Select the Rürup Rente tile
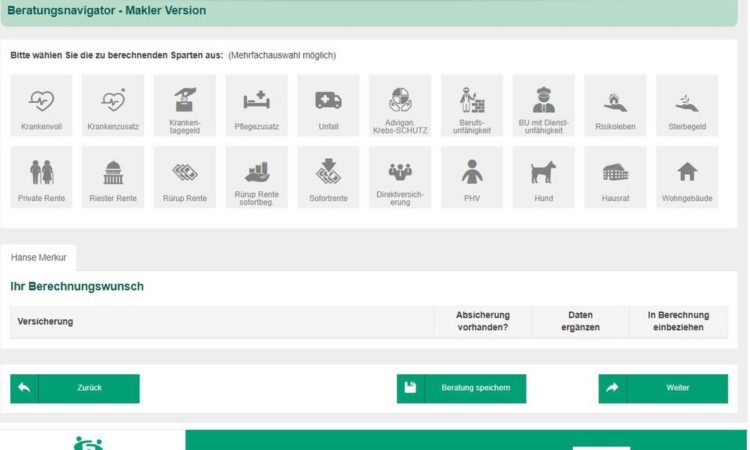 click(185, 178)
